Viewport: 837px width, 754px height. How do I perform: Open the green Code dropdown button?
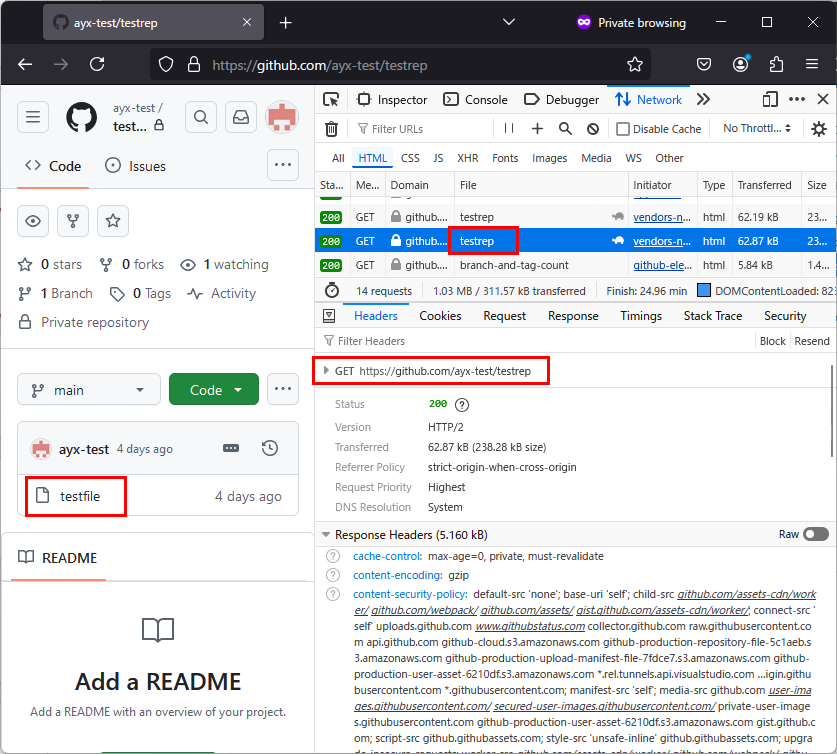[214, 390]
